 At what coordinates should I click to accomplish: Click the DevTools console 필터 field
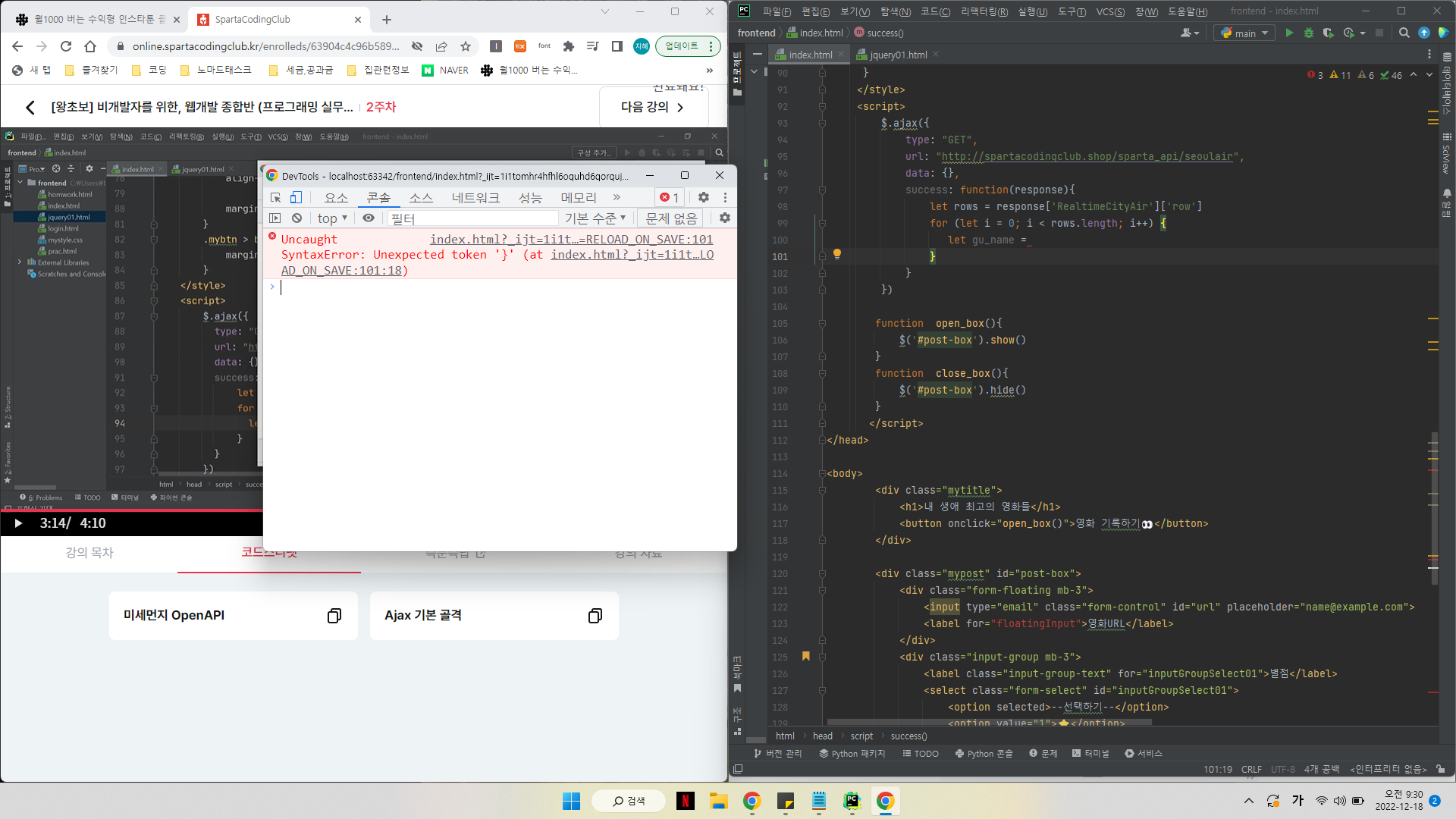click(473, 218)
